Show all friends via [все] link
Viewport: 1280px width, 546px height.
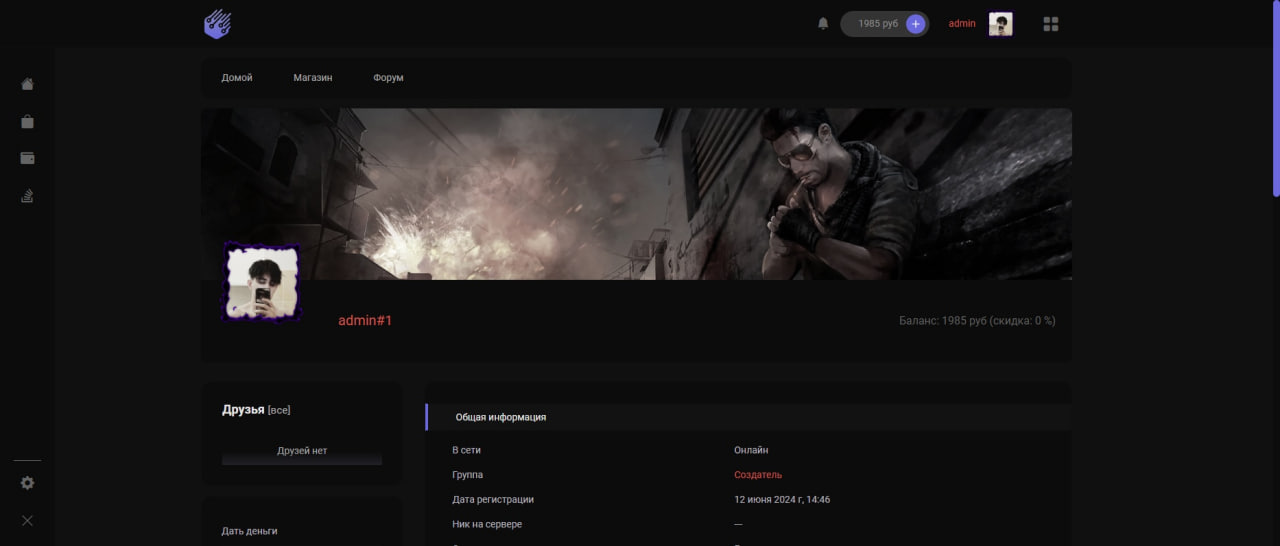pos(279,410)
